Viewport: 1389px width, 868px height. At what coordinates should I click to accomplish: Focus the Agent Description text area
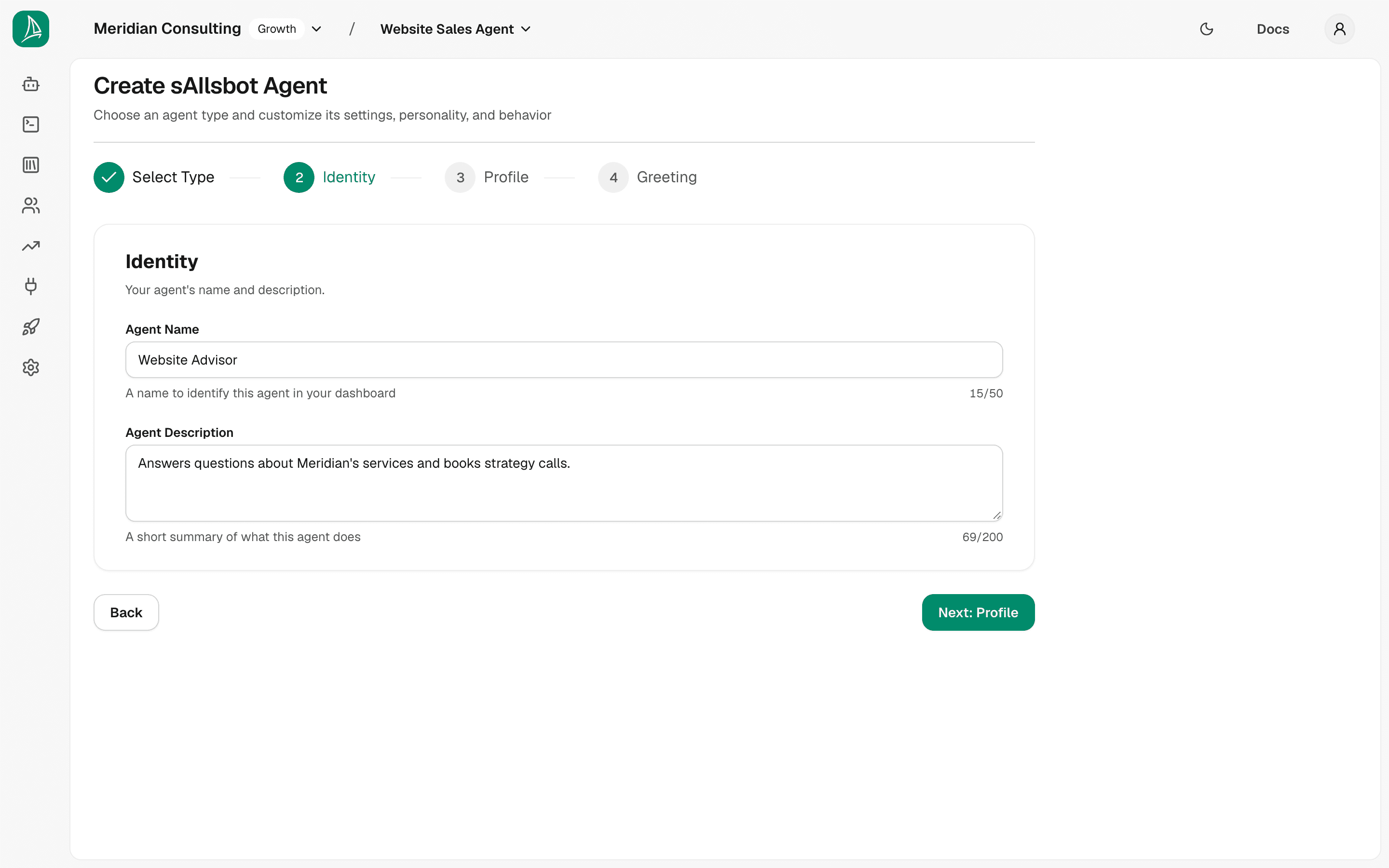tap(564, 483)
